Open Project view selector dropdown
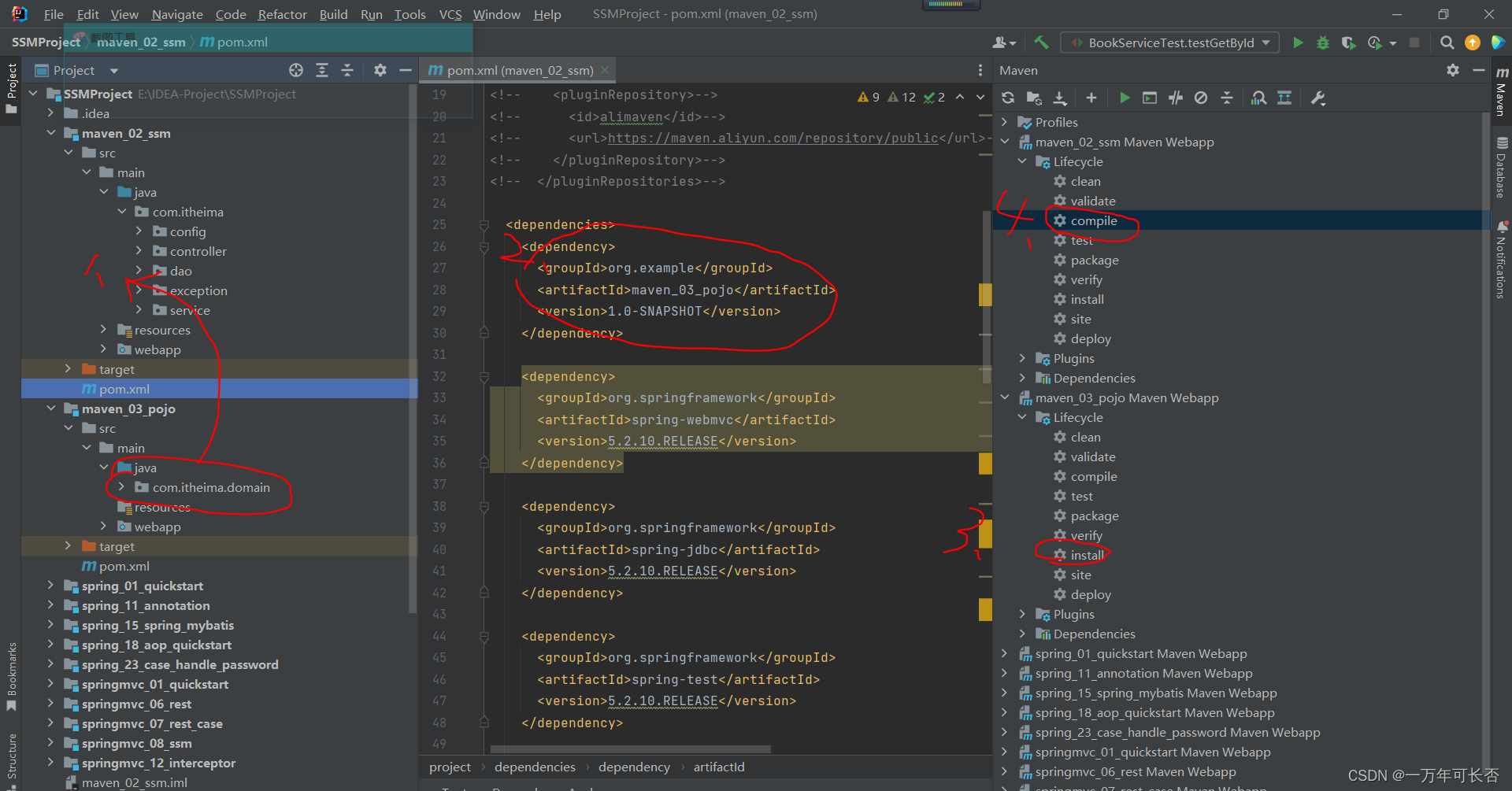The width and height of the screenshot is (1512, 791). pos(113,71)
